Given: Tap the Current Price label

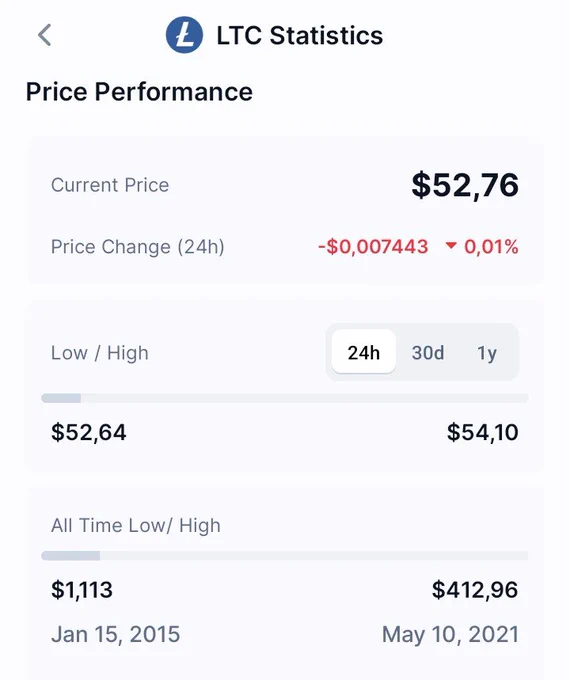Looking at the screenshot, I should point(110,185).
